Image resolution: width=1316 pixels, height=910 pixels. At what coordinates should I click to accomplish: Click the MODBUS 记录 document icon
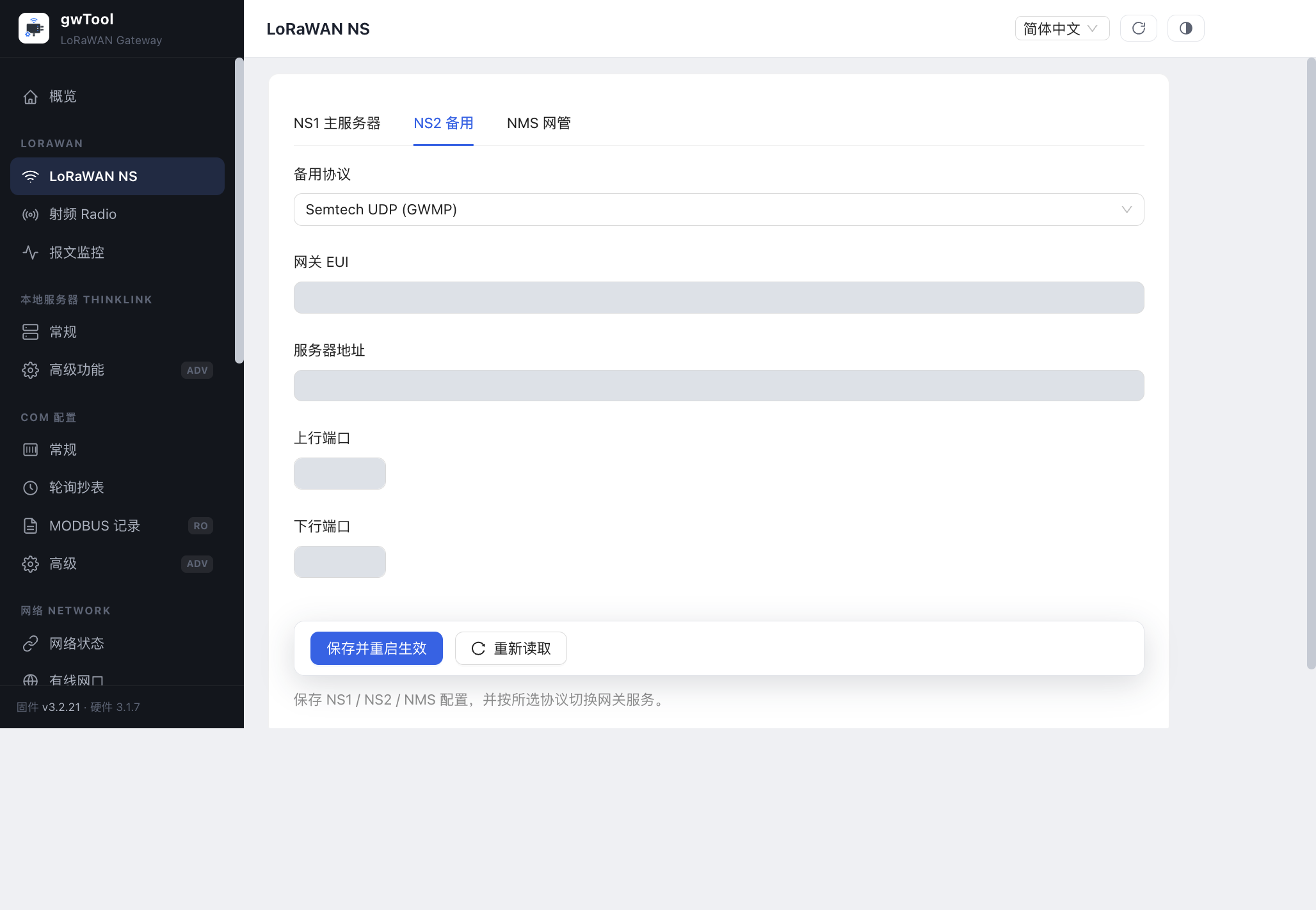(x=30, y=526)
